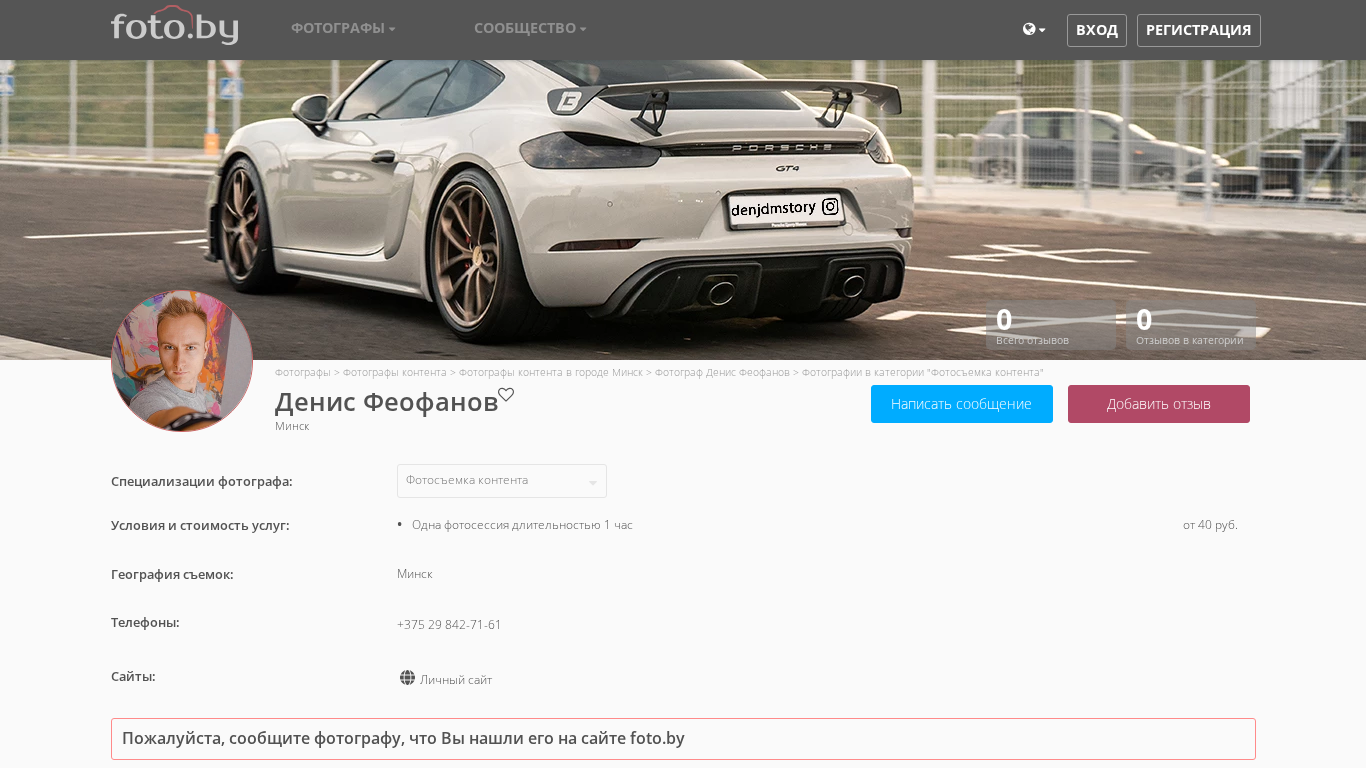
Task: Add Денис Феофанов to favorites with the heart icon
Action: click(506, 395)
